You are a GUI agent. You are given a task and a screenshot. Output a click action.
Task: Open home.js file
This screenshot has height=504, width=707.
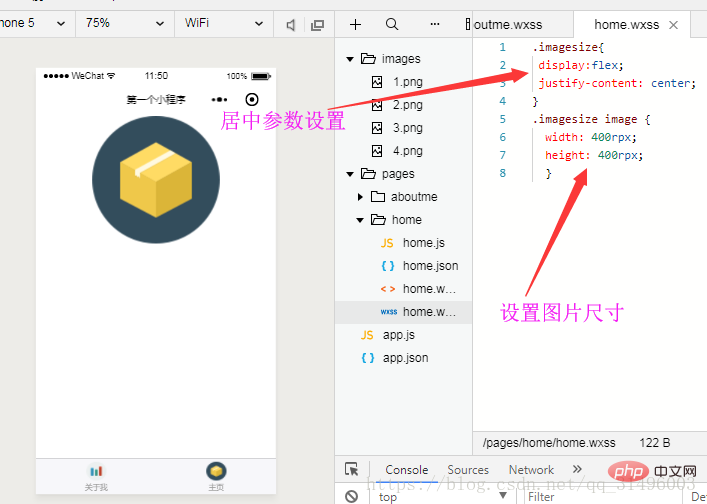(x=423, y=243)
